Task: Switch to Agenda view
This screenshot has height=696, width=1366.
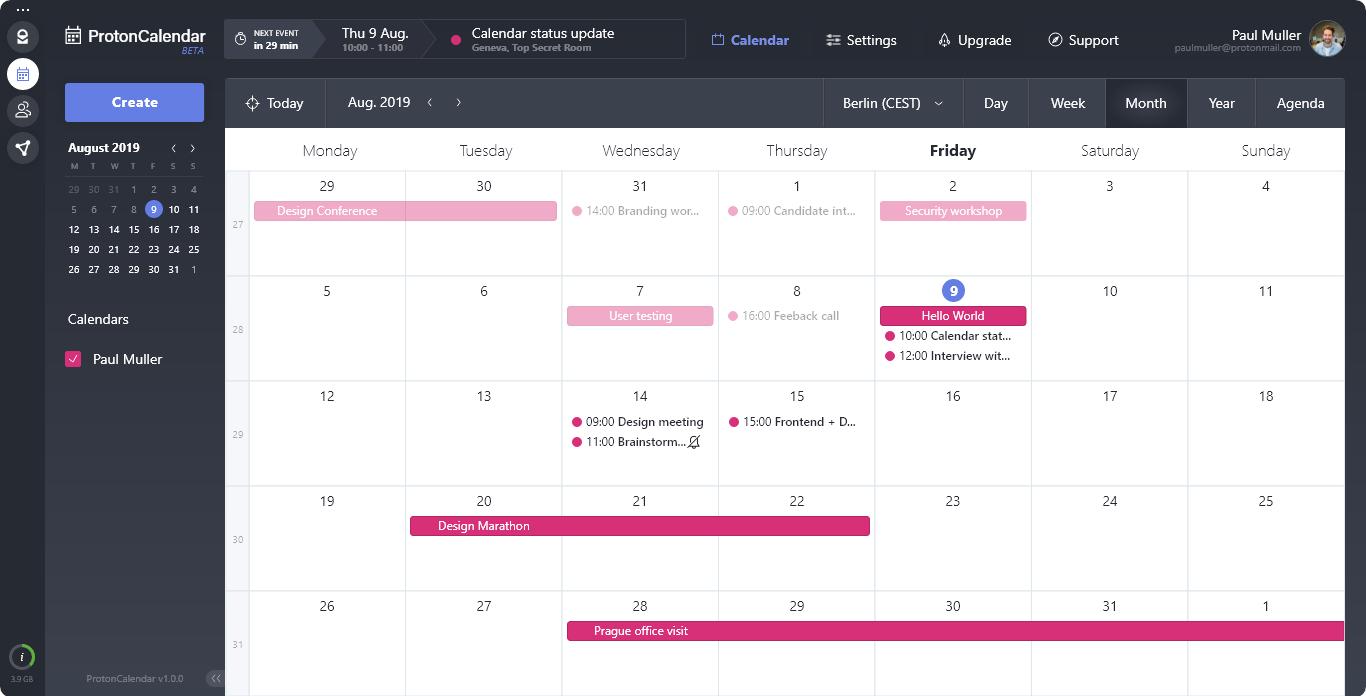Action: pyautogui.click(x=1300, y=103)
